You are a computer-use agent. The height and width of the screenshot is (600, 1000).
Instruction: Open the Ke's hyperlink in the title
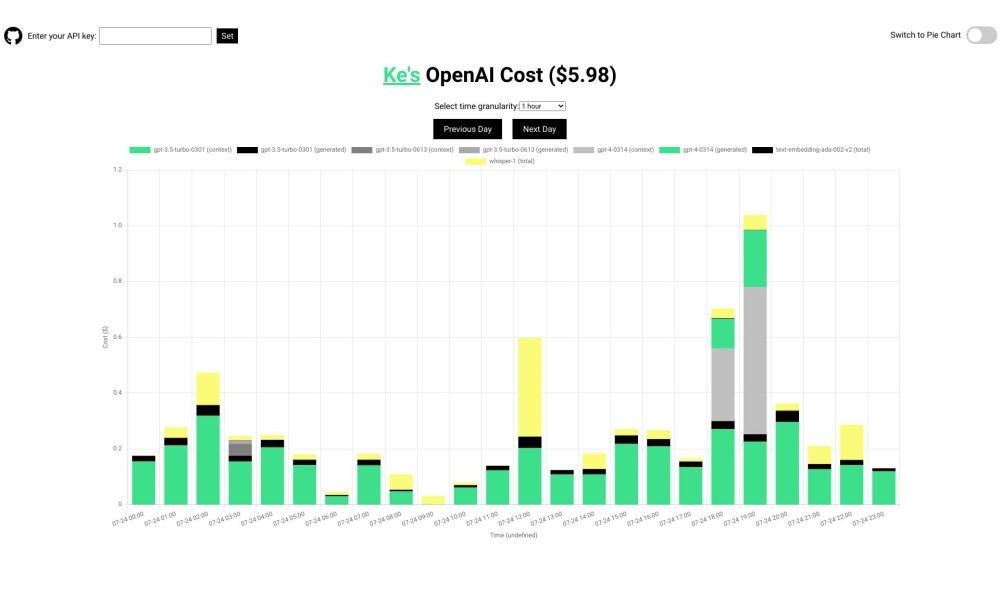[401, 75]
